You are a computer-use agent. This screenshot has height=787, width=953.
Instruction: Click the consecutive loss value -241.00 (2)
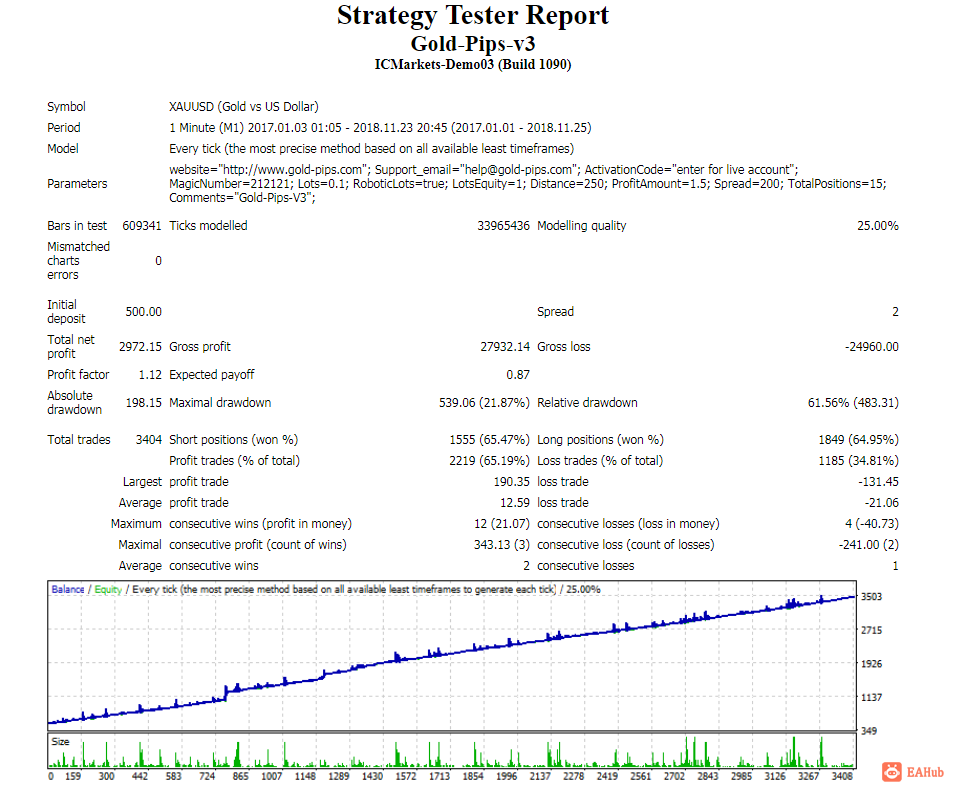[x=869, y=545]
